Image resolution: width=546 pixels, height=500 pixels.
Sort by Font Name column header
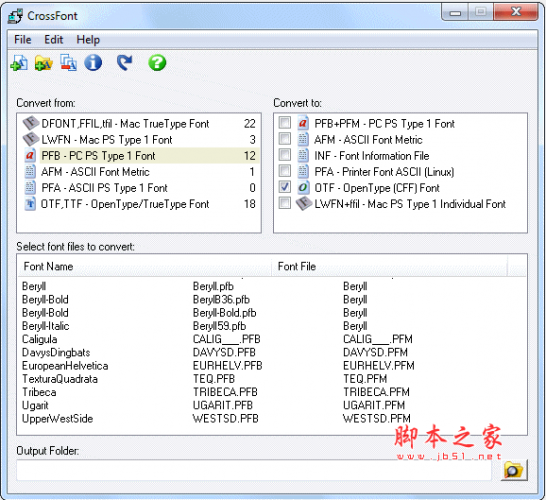(145, 266)
